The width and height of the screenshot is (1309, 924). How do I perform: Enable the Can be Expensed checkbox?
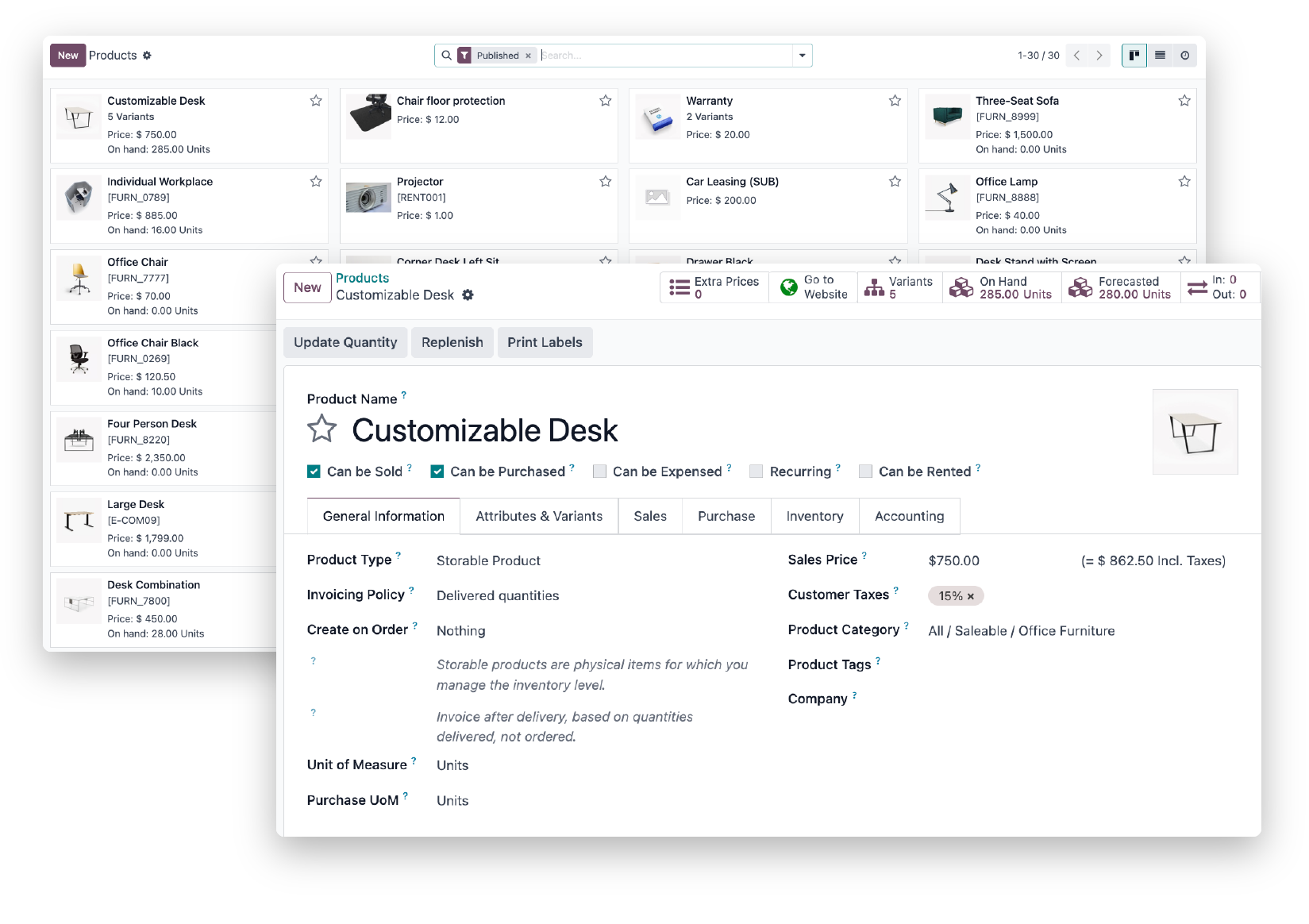(x=600, y=471)
